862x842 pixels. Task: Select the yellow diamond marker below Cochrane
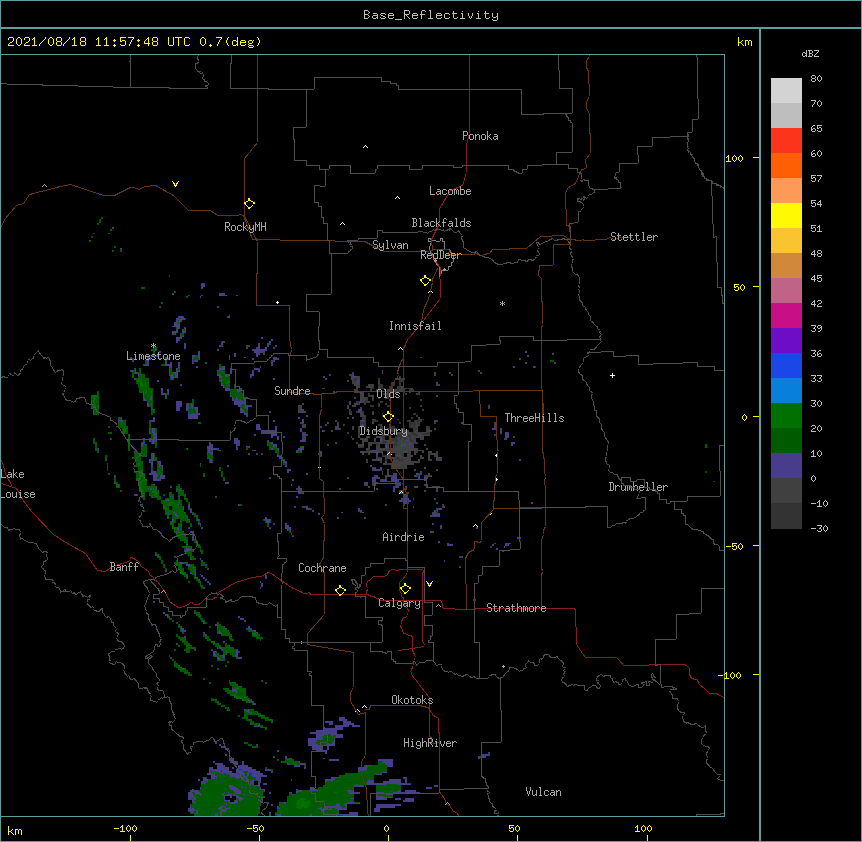click(340, 590)
